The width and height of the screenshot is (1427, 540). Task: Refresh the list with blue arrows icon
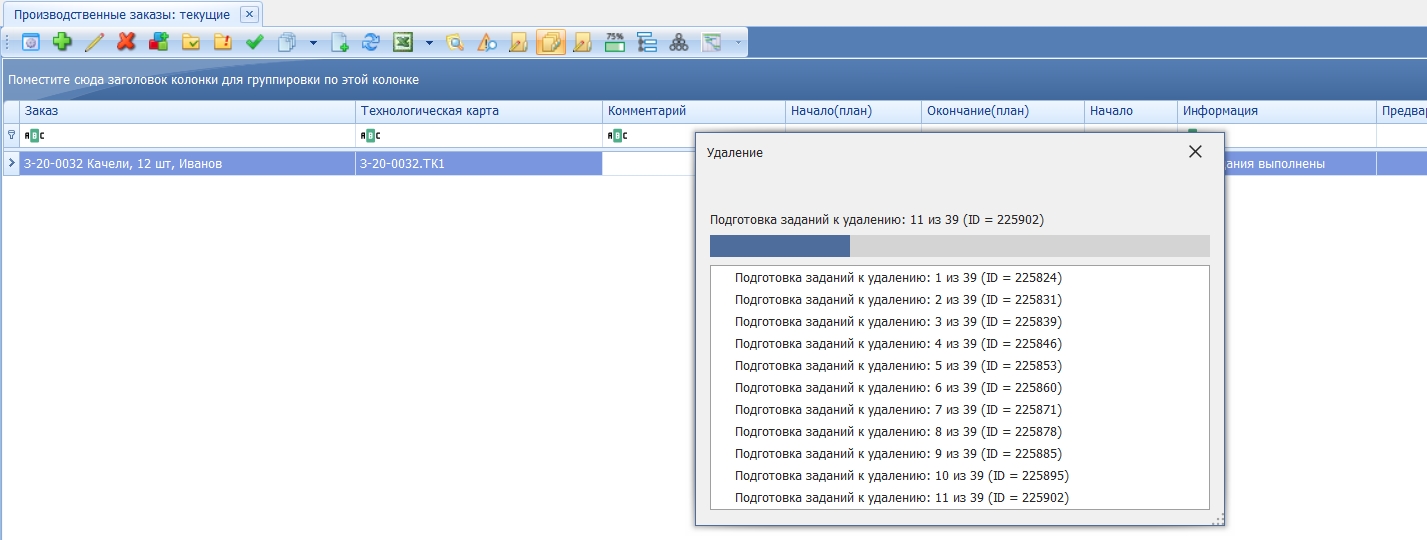pos(371,42)
